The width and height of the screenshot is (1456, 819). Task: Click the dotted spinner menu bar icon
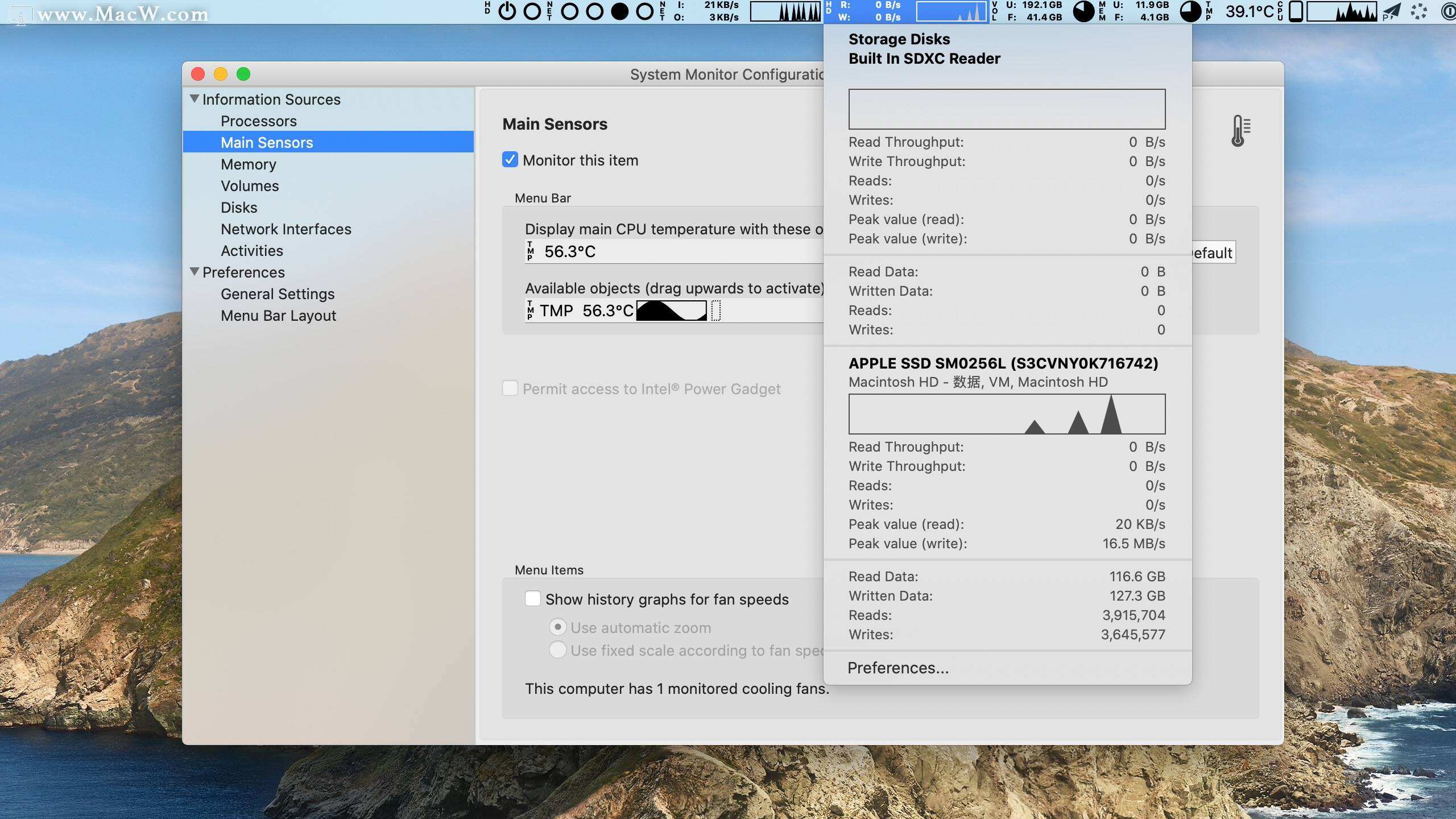(x=1419, y=11)
